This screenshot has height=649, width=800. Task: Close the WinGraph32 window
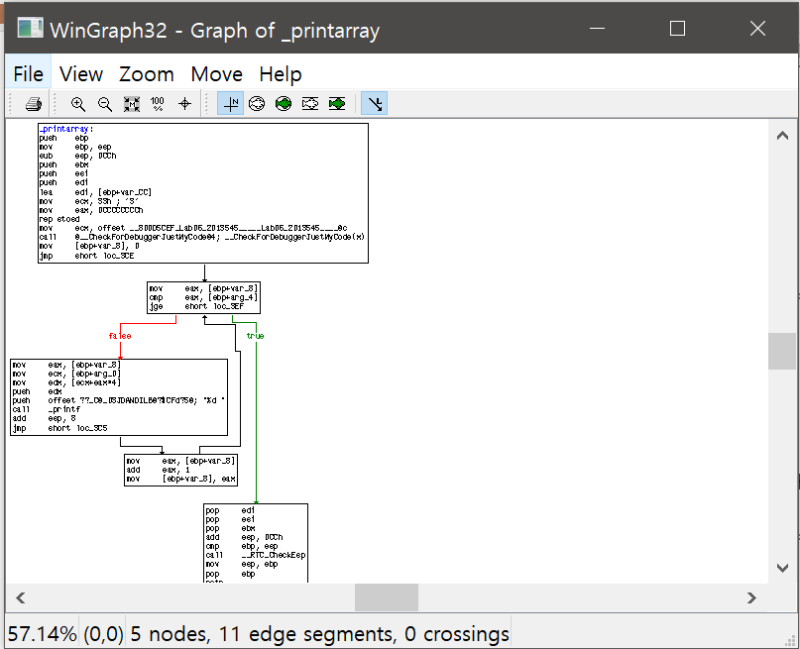click(758, 29)
